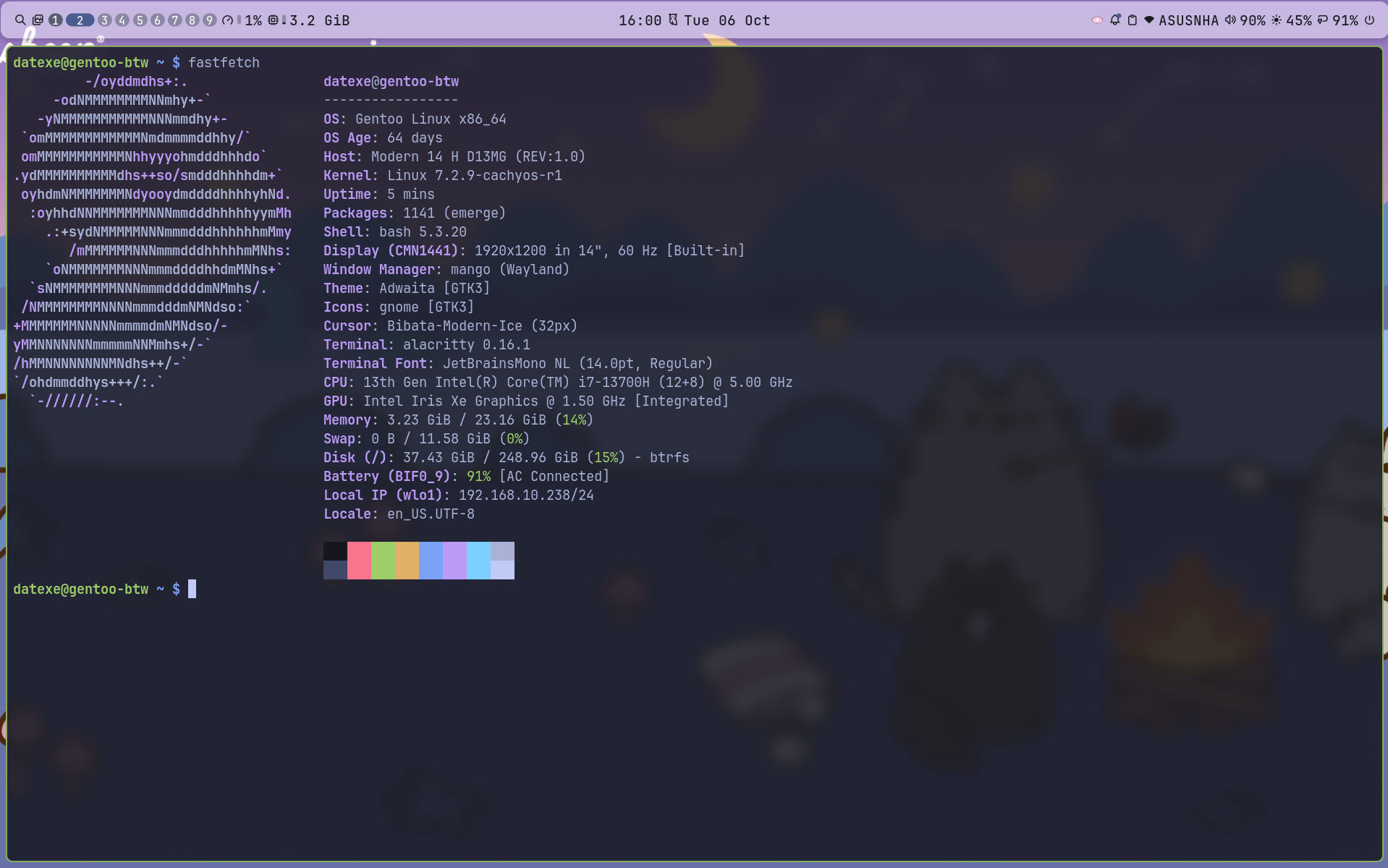Click the Wi-Fi signal icon
Screen dimensions: 1388x868
coord(1149,20)
